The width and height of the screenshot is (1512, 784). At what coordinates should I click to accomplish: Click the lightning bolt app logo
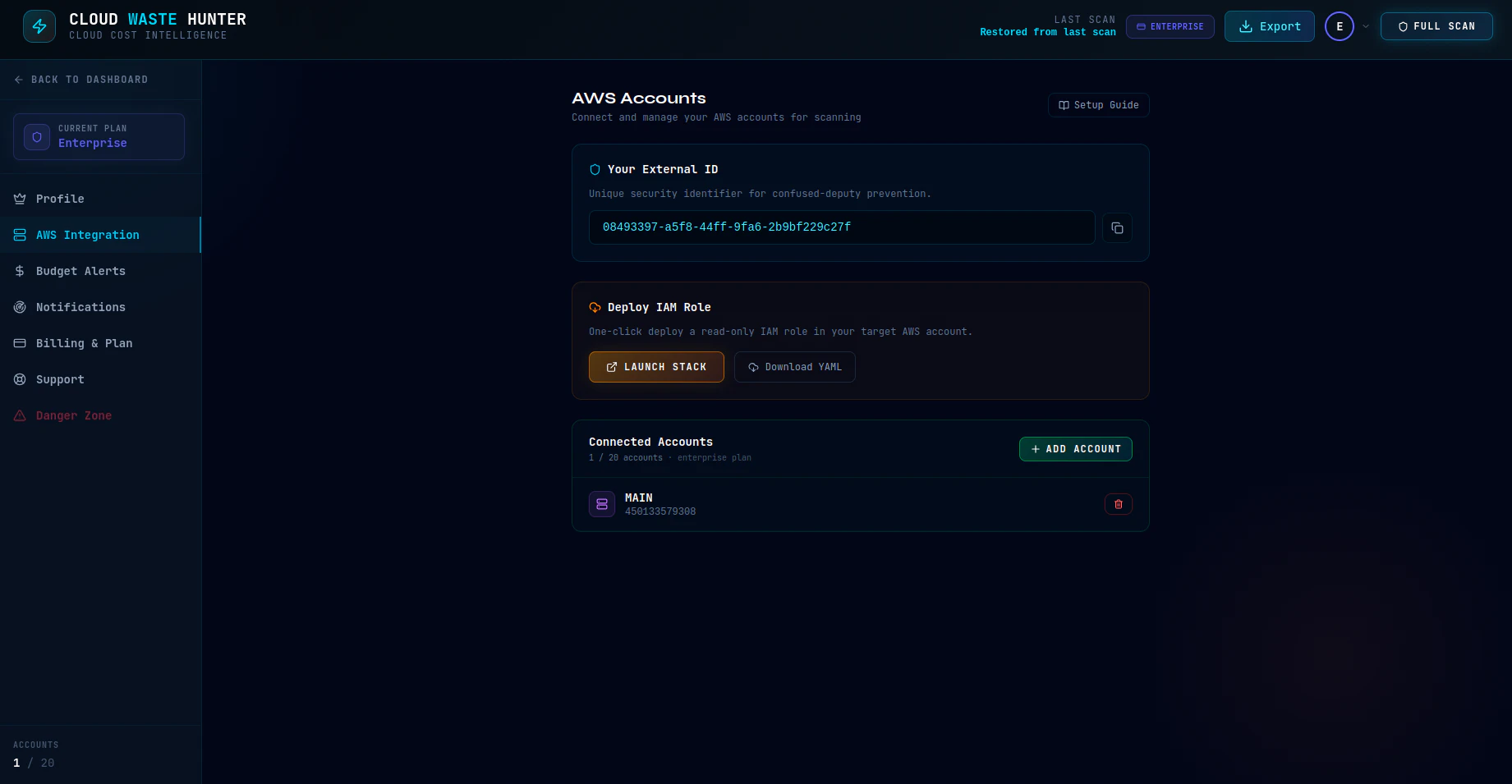[39, 25]
